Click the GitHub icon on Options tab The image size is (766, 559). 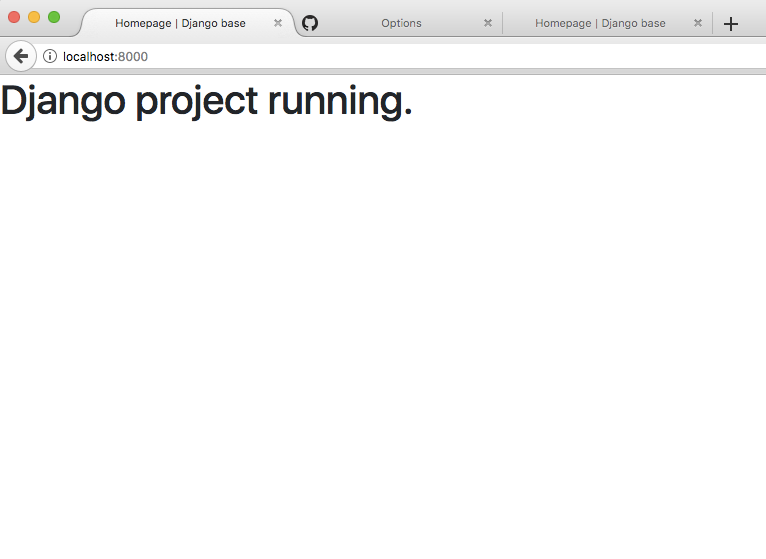click(x=310, y=23)
